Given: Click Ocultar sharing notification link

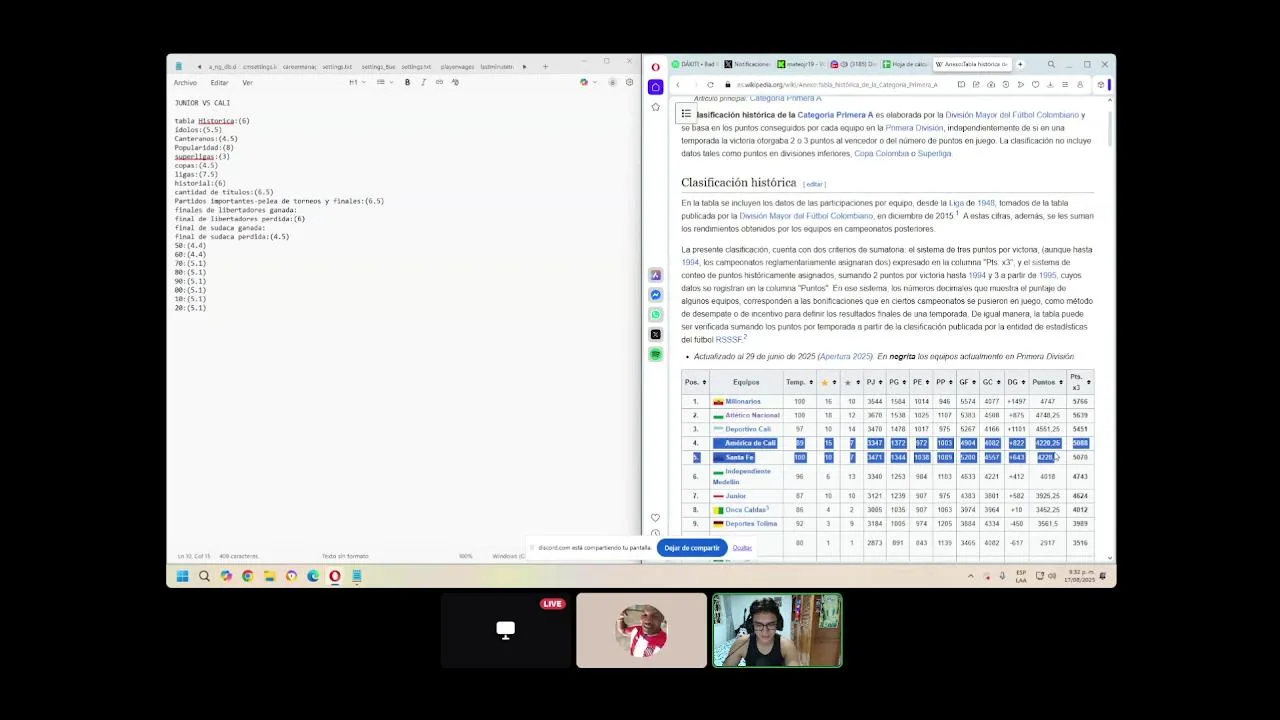Looking at the screenshot, I should [742, 548].
